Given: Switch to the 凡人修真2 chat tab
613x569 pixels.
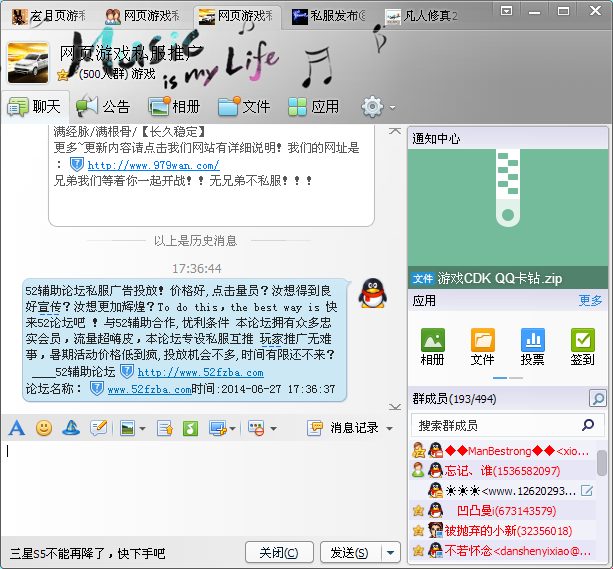Looking at the screenshot, I should tap(421, 16).
